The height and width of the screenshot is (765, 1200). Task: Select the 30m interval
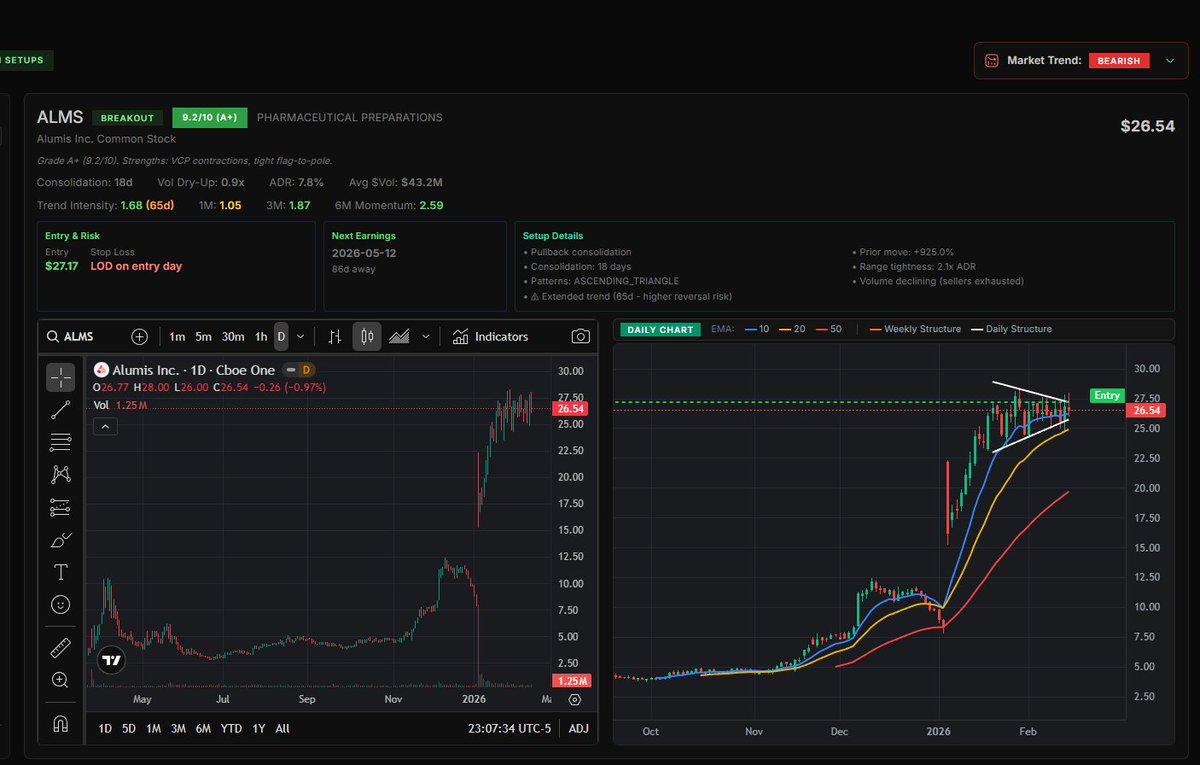233,336
